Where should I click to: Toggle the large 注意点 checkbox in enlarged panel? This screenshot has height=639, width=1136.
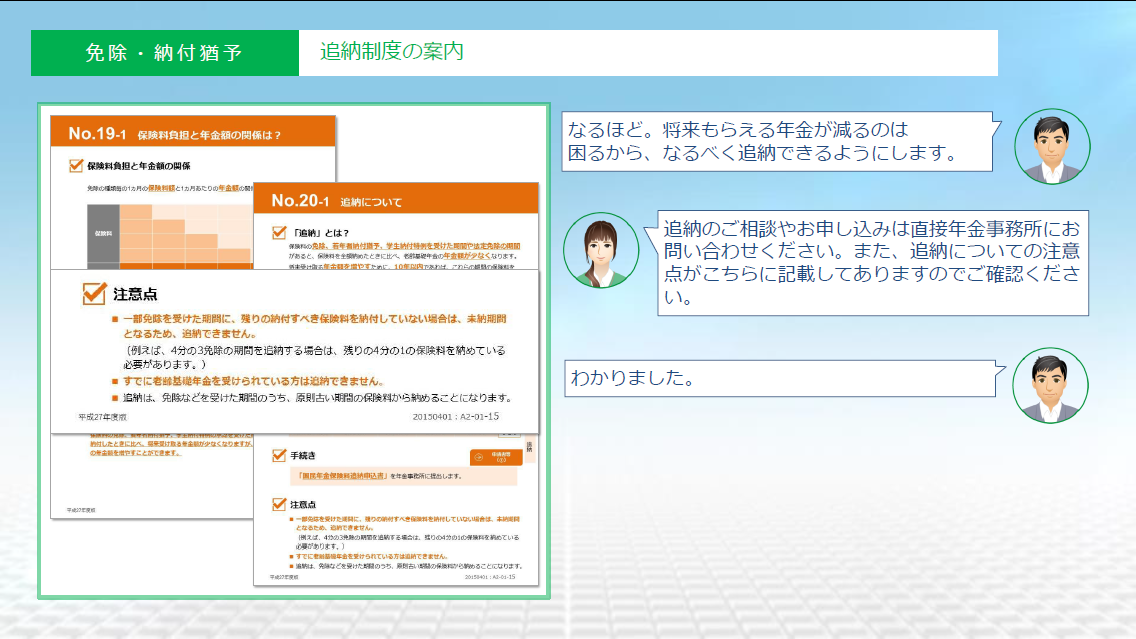[x=95, y=294]
